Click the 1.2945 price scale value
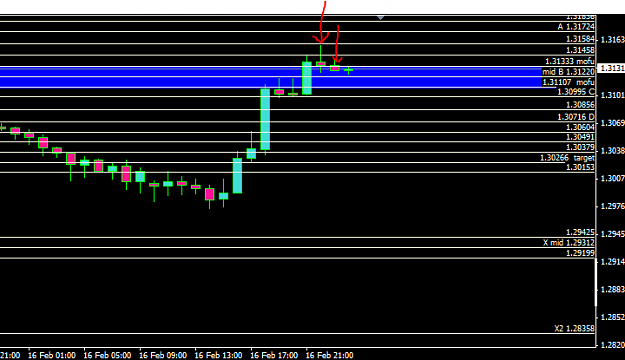The width and height of the screenshot is (625, 360). click(613, 234)
